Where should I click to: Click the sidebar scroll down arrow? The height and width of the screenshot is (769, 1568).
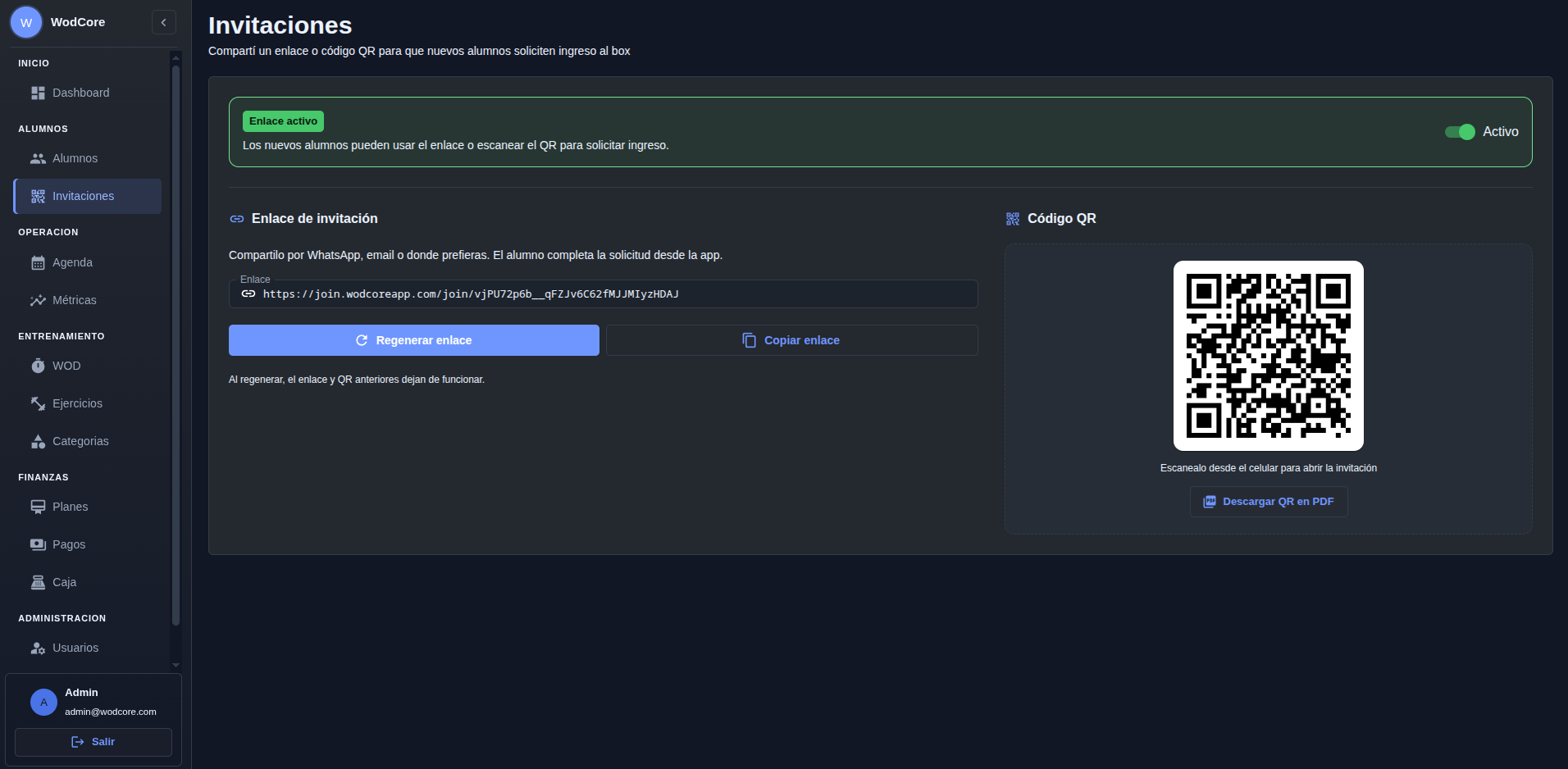coord(175,665)
